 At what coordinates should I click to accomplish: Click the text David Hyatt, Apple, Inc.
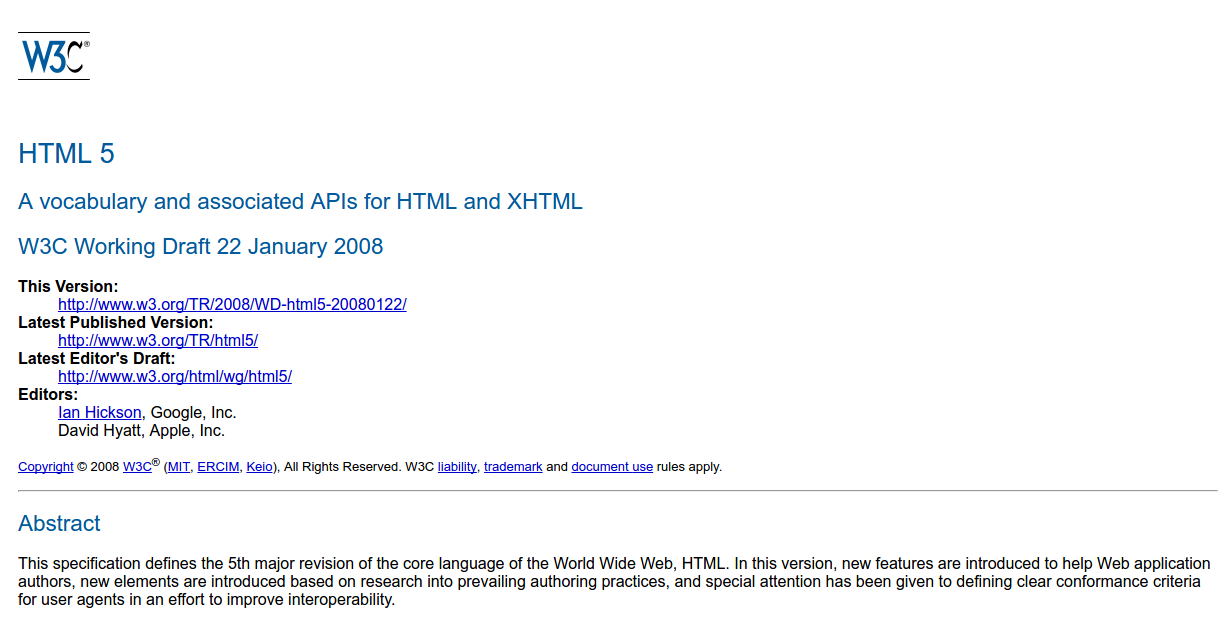coord(141,430)
